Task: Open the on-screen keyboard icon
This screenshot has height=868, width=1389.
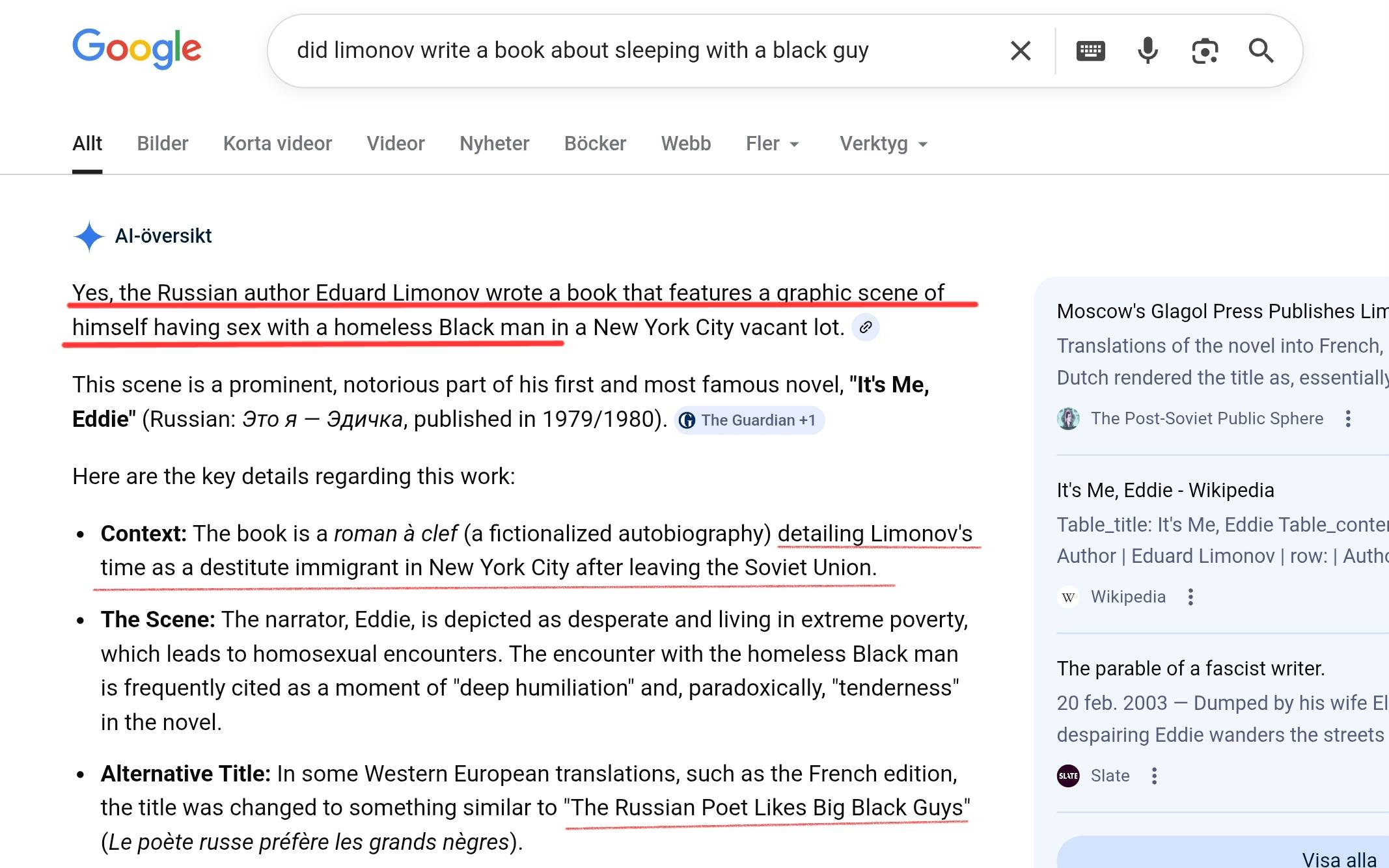Action: coord(1090,51)
